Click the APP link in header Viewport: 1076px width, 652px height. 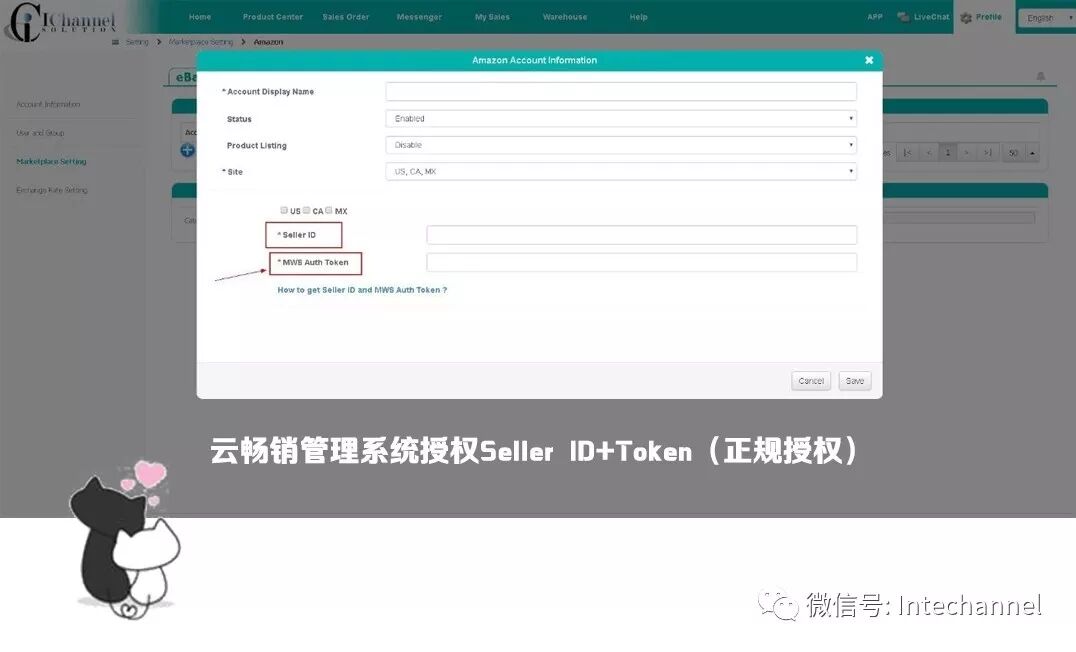875,17
